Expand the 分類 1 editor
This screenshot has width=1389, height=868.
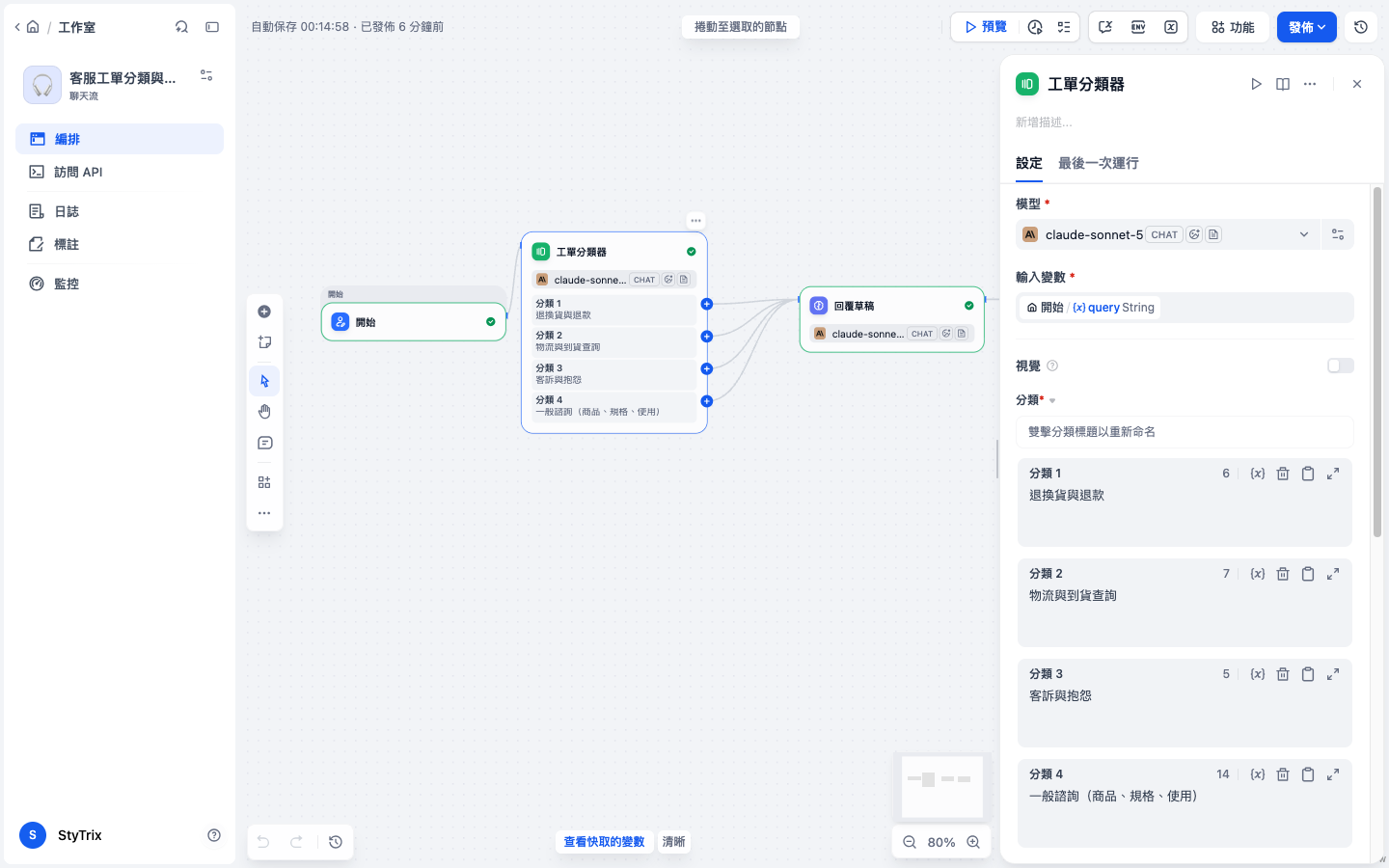(1333, 474)
